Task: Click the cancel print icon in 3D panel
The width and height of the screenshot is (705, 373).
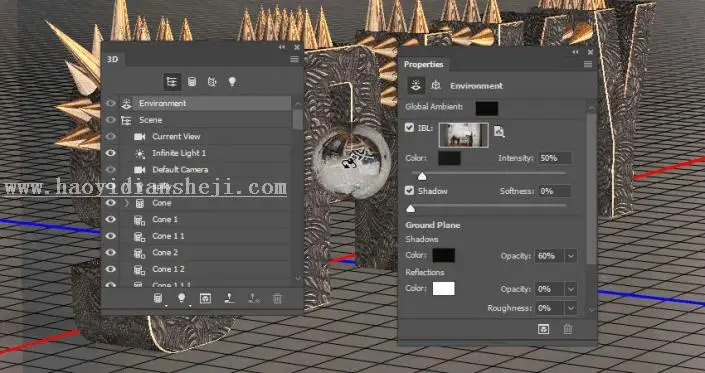Action: 254,298
